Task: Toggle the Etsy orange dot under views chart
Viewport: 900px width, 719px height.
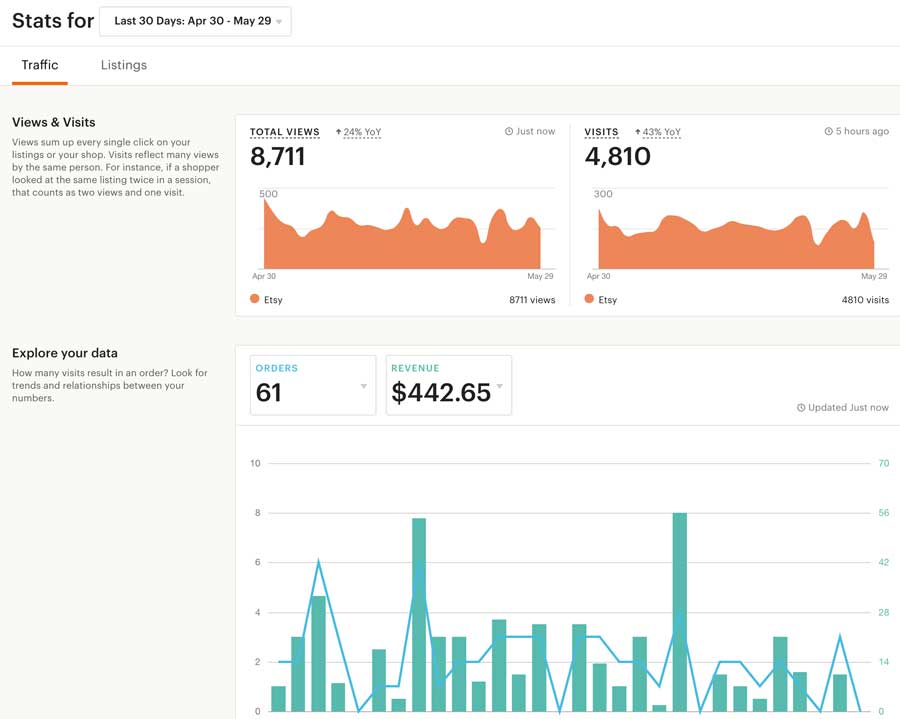Action: tap(255, 298)
